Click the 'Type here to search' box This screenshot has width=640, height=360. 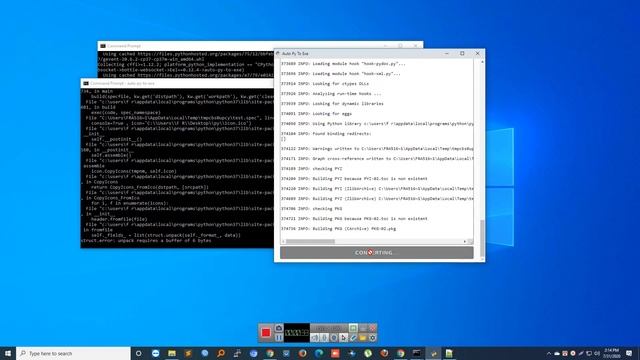[73, 353]
